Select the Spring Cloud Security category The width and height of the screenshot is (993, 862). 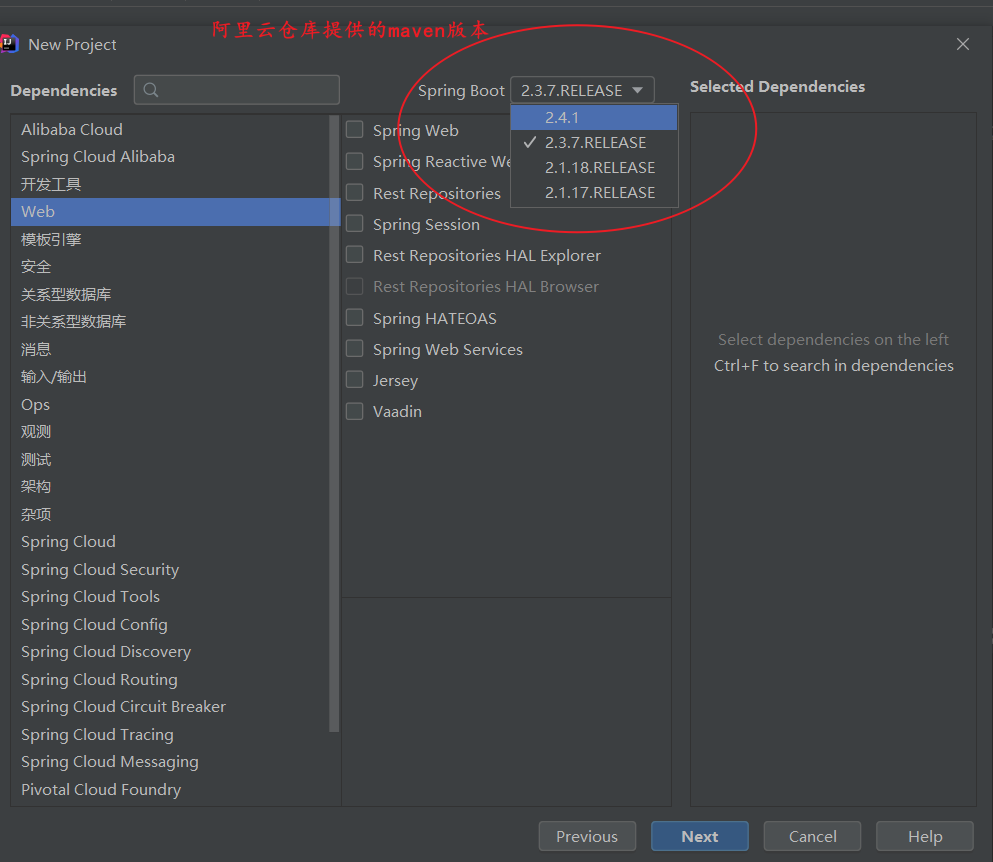(x=170, y=569)
